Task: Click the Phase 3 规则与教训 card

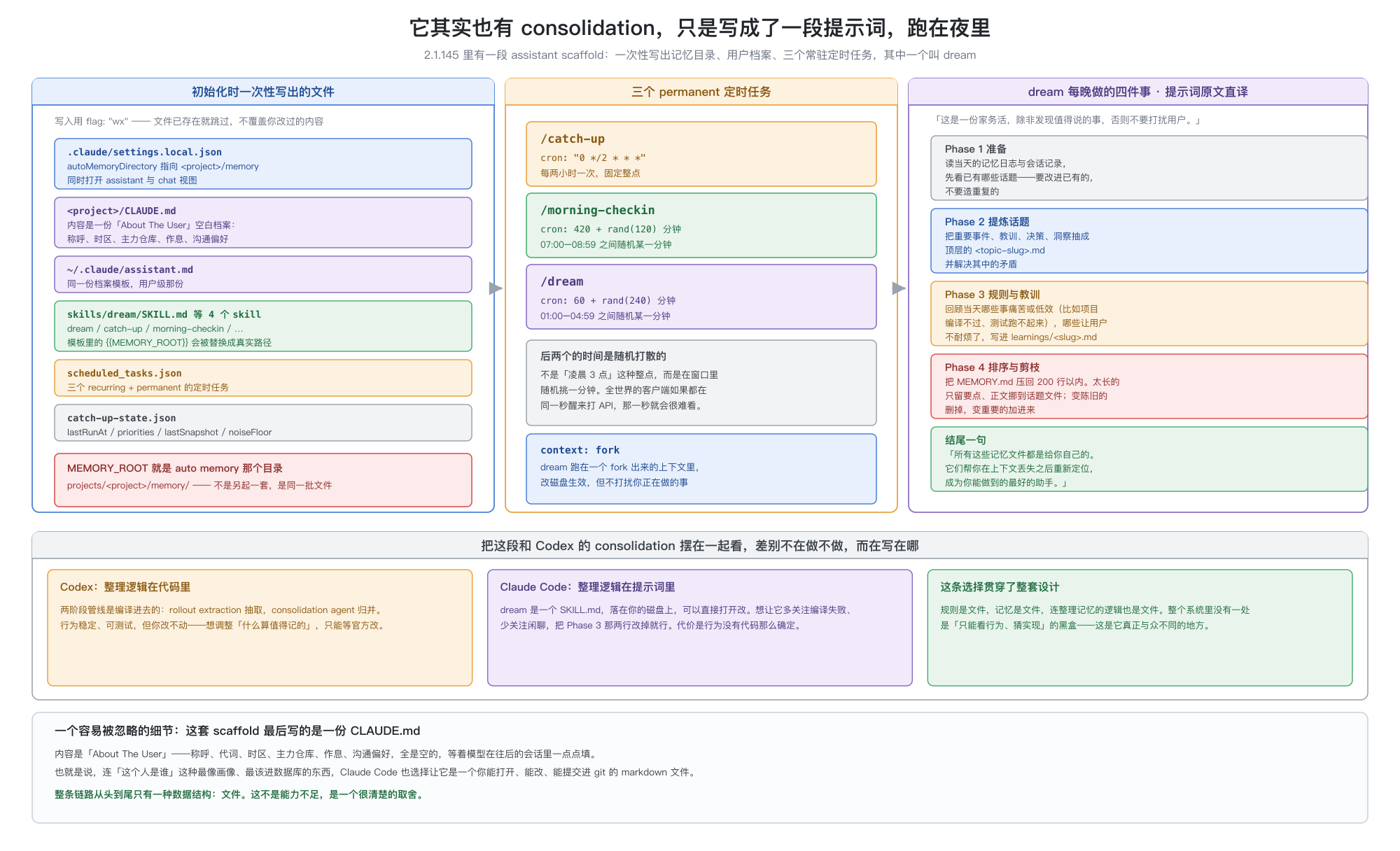Action: tap(1149, 314)
